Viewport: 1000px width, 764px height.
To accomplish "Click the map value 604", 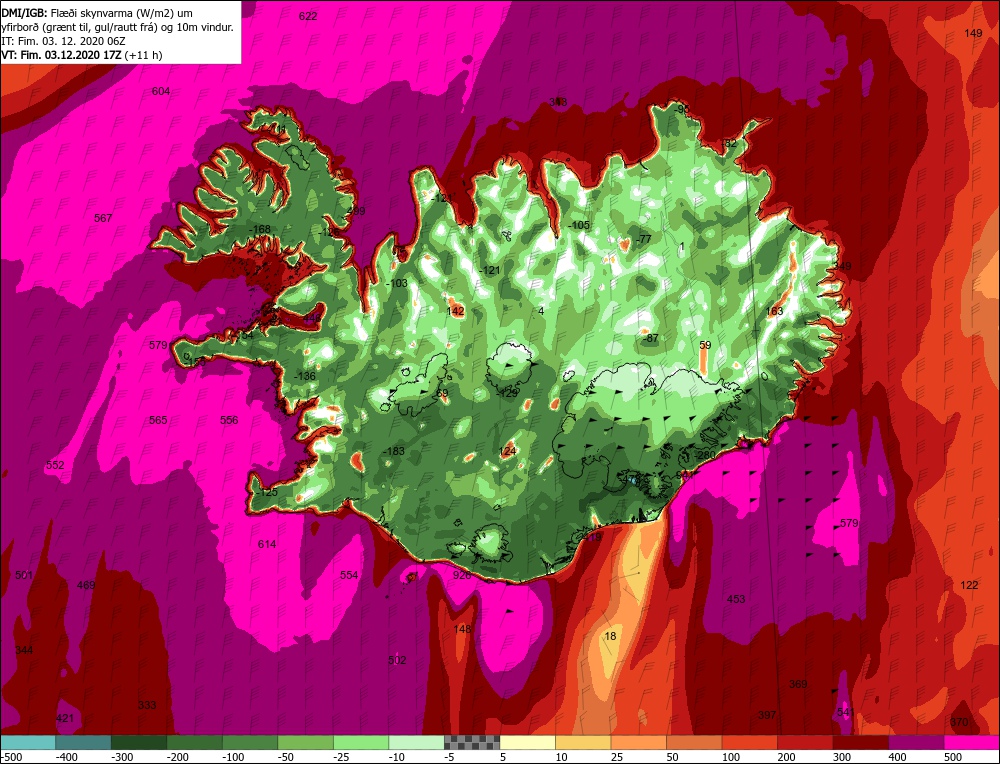I will (x=161, y=91).
